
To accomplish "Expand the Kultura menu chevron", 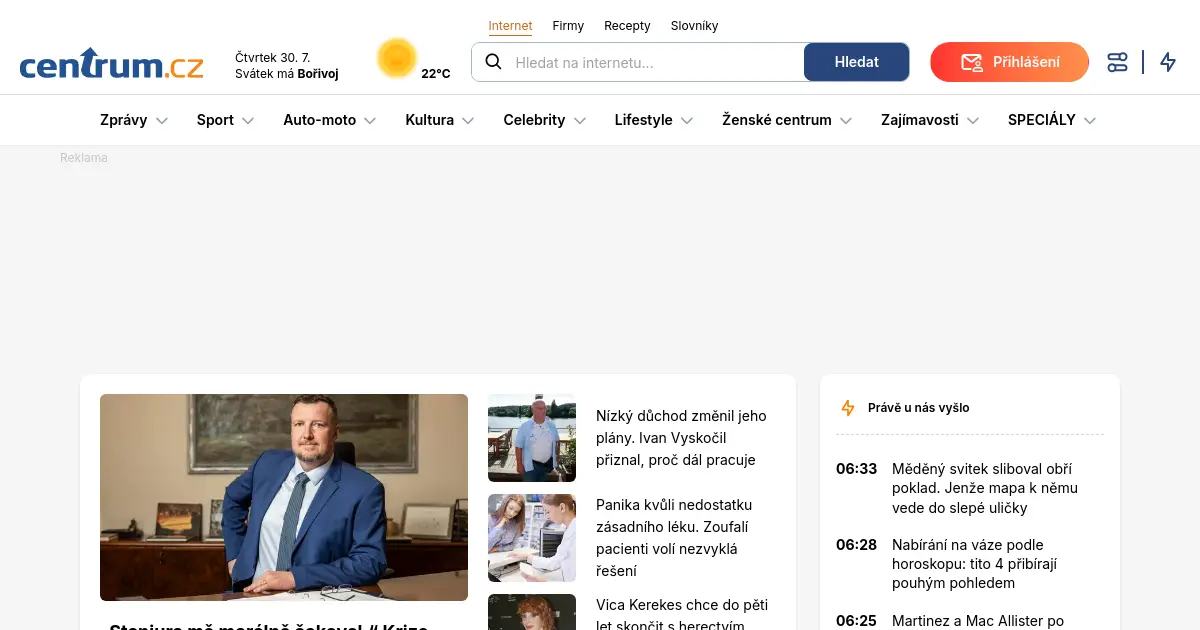I will [468, 121].
